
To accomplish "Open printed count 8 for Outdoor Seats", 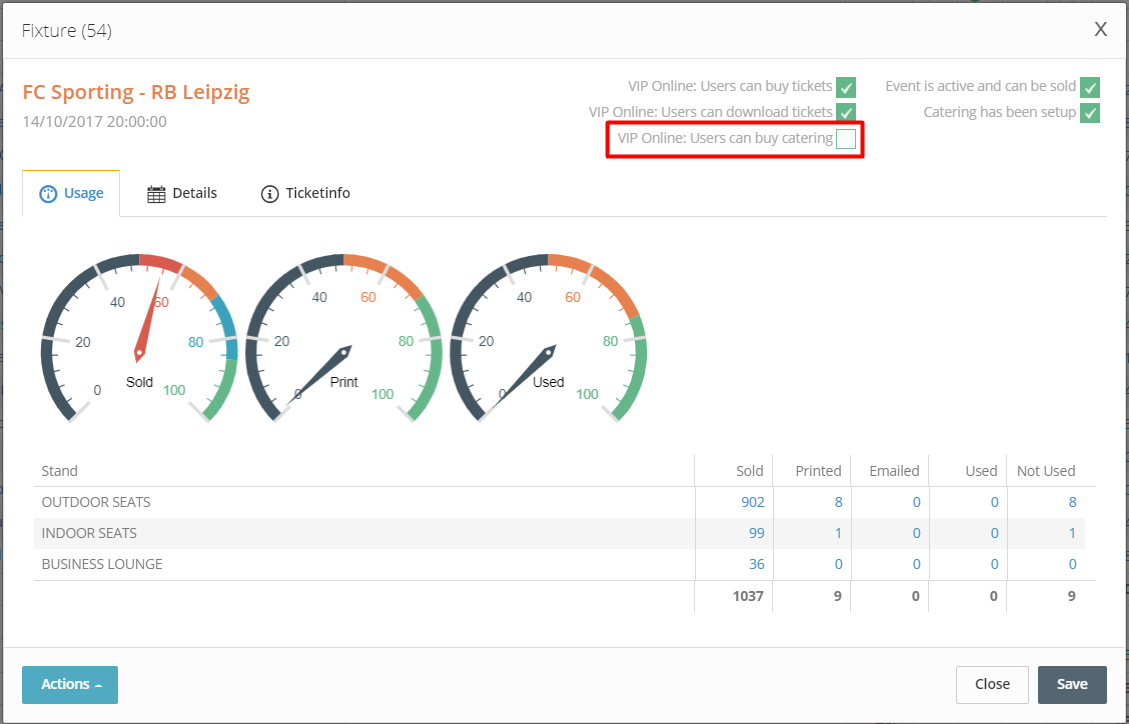I will (838, 502).
